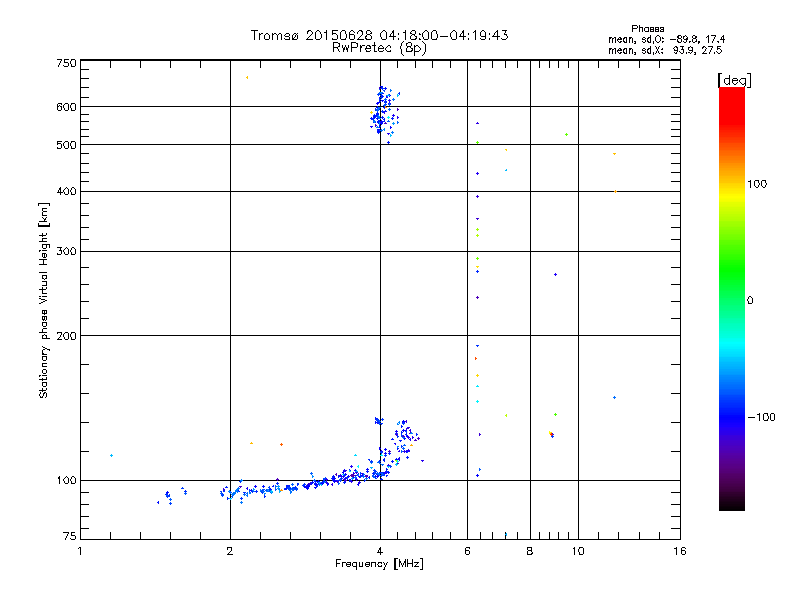Click the x-axis tick label '8'
800x600 pixels.
[530, 551]
